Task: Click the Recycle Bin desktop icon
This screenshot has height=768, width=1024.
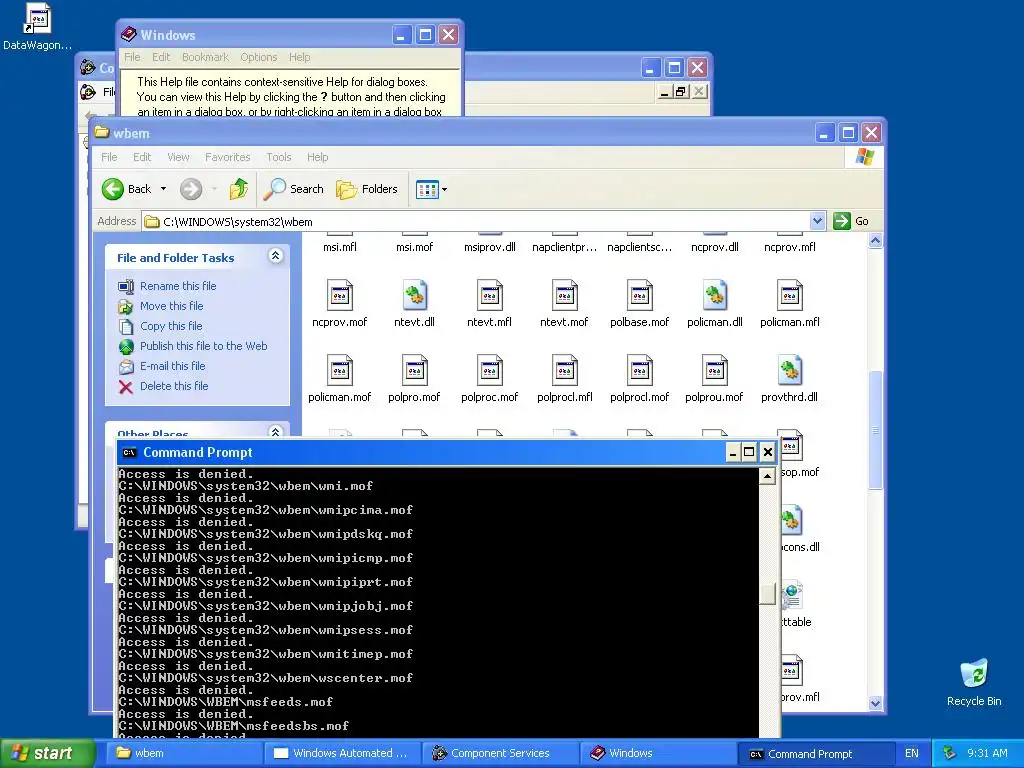Action: 974,674
